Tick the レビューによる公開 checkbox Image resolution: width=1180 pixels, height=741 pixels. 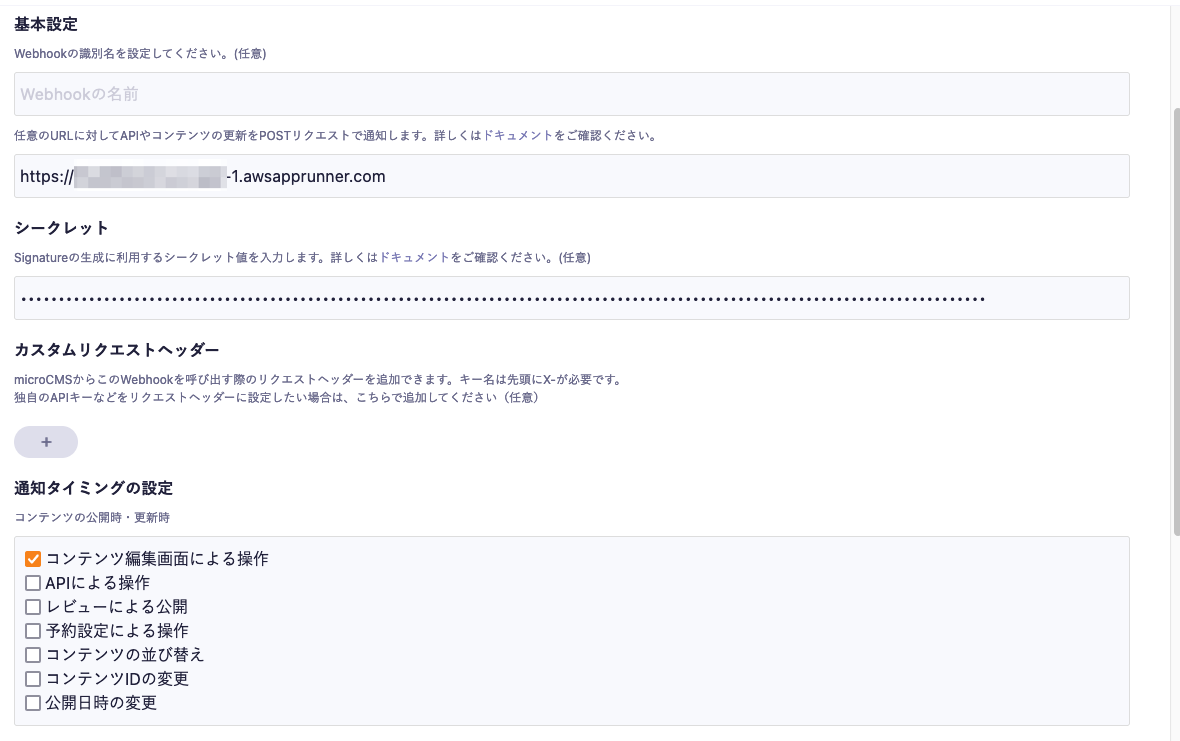(33, 607)
